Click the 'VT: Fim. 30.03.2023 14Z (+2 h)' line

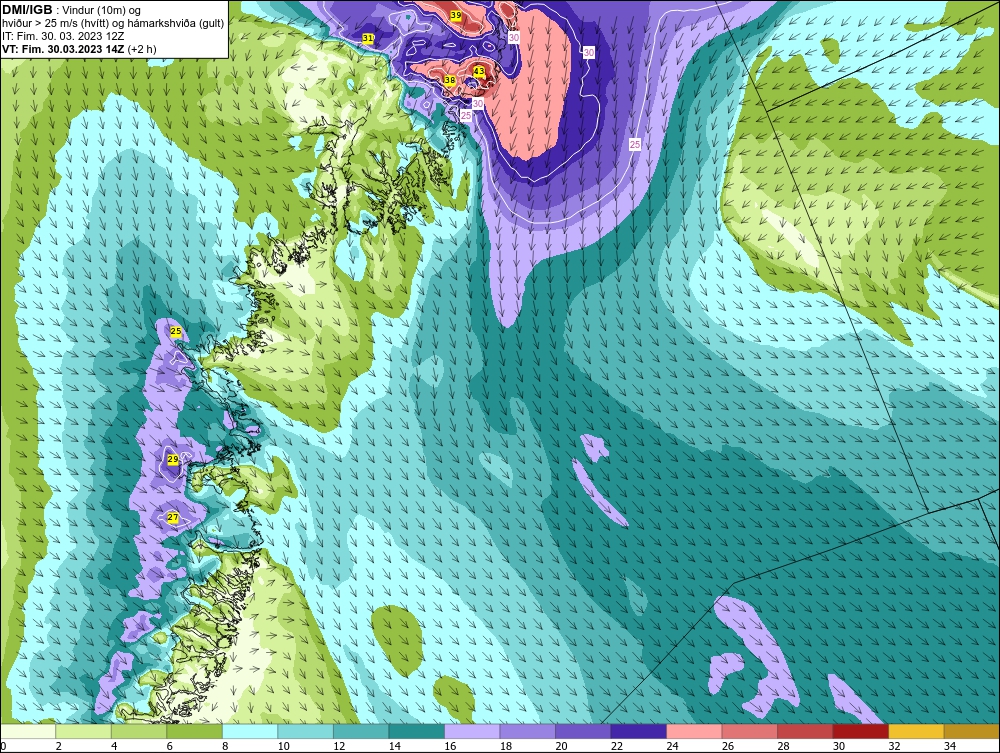(x=78, y=49)
